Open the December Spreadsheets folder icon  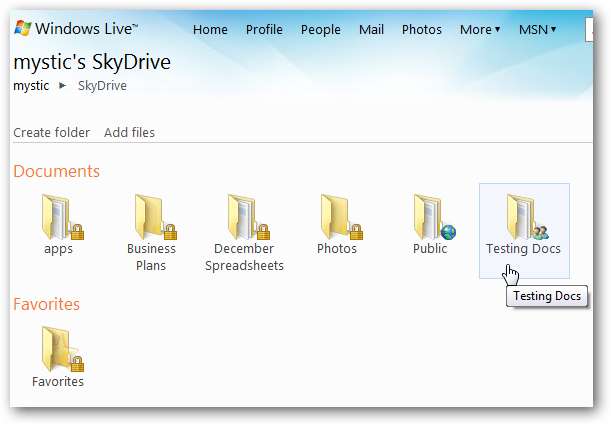point(249,217)
